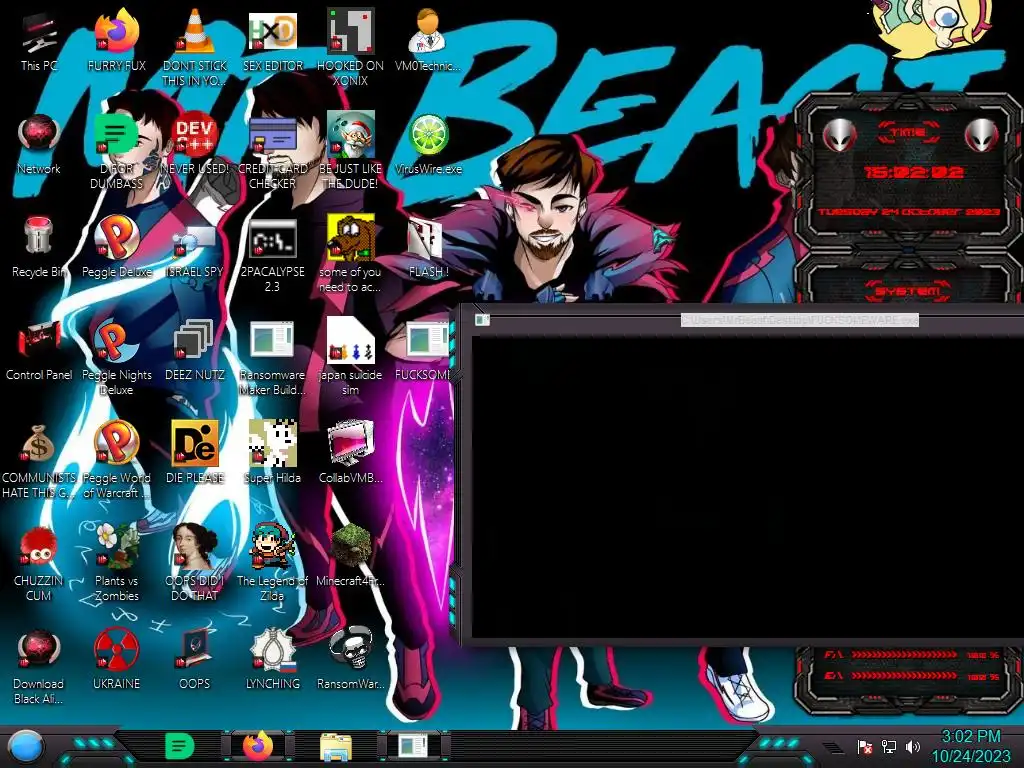Click the Start orb button
Image resolution: width=1024 pixels, height=768 pixels.
point(26,746)
